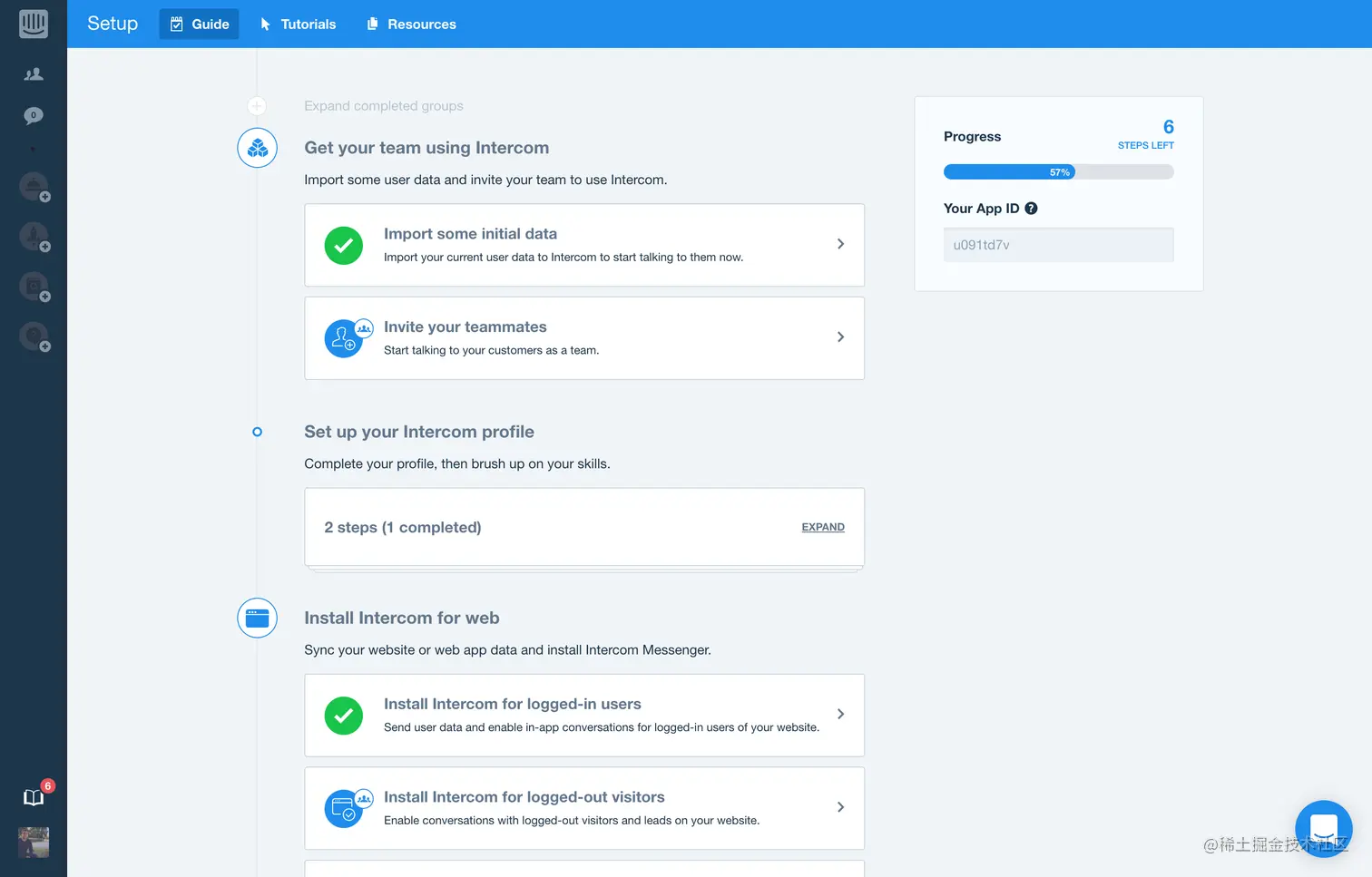The width and height of the screenshot is (1372, 877).
Task: Open the conversations speech-bubble icon
Action: pos(34,115)
